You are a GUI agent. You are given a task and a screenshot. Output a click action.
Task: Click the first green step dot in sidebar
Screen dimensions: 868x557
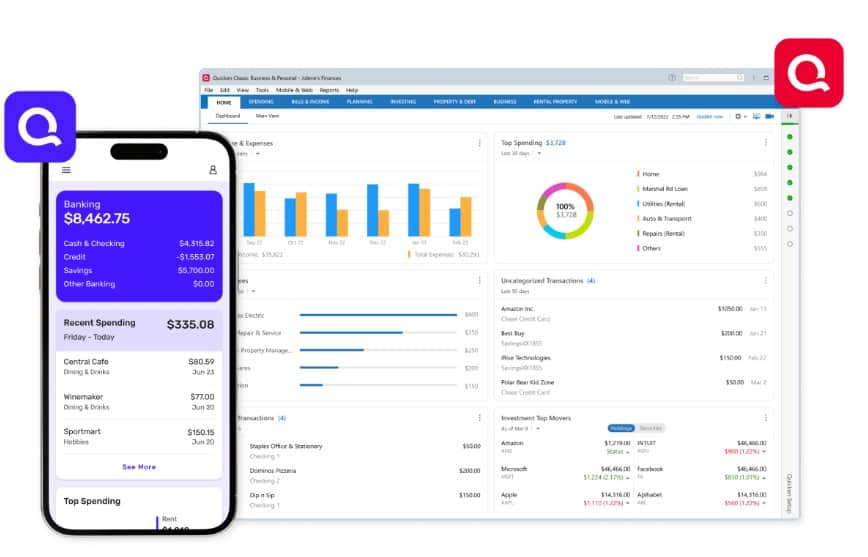(790, 137)
